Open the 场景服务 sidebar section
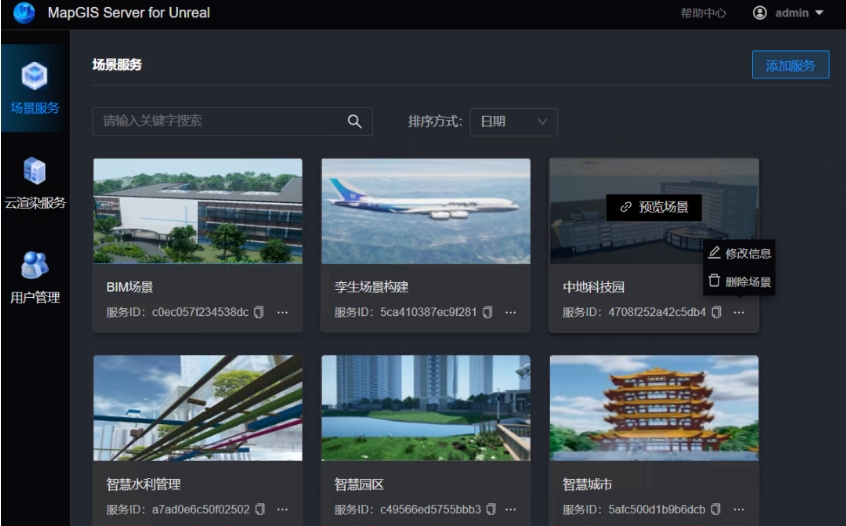 tap(35, 87)
